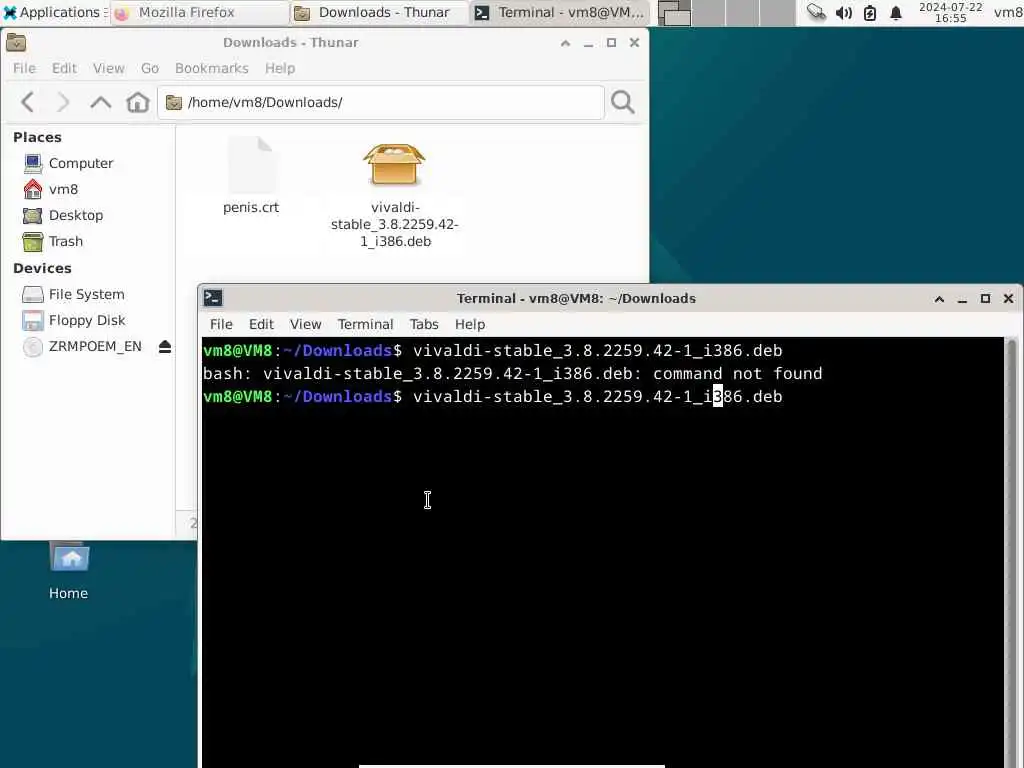The width and height of the screenshot is (1024, 768).
Task: Eject the ZRMPOEM_EN disc
Action: click(x=165, y=347)
